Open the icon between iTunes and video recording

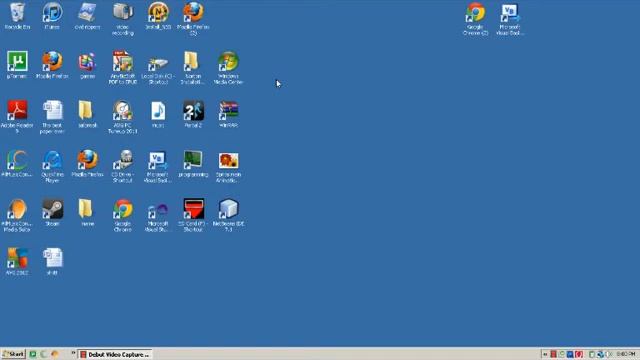click(87, 16)
